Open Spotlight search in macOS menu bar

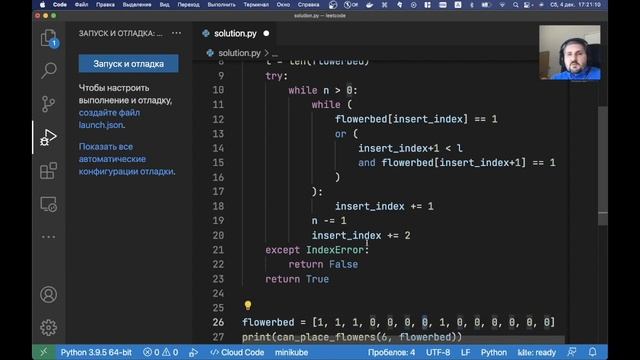tap(516, 5)
